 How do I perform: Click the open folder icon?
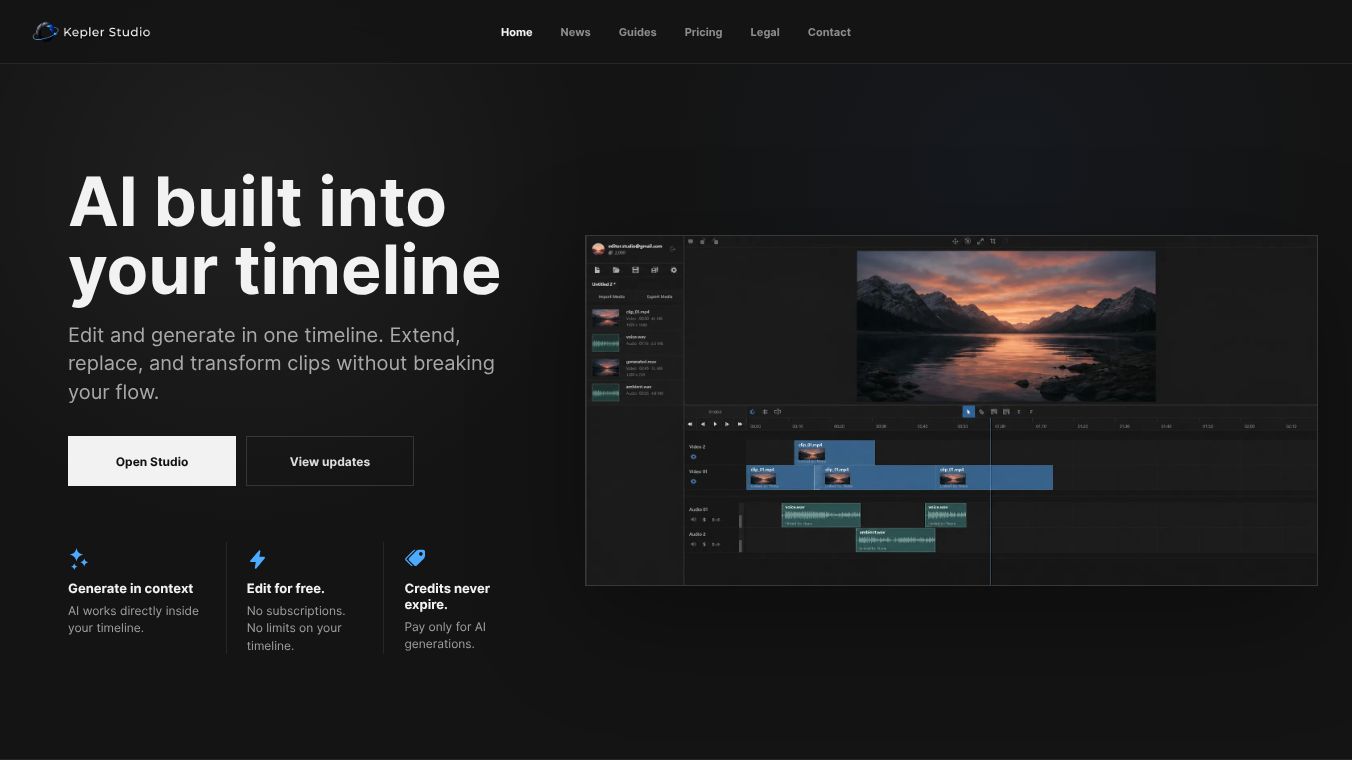point(616,270)
